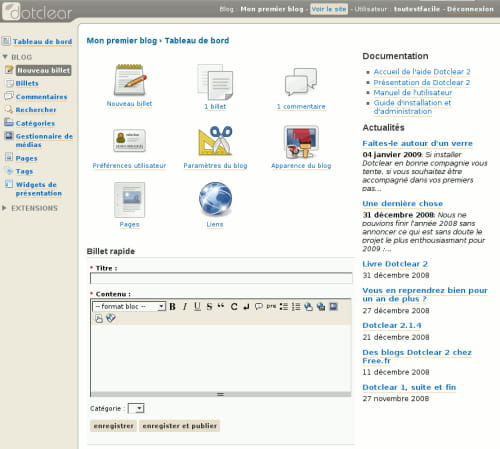Insert an inline quote with the quotation marks icon
This screenshot has width=500, height=449.
221,306
